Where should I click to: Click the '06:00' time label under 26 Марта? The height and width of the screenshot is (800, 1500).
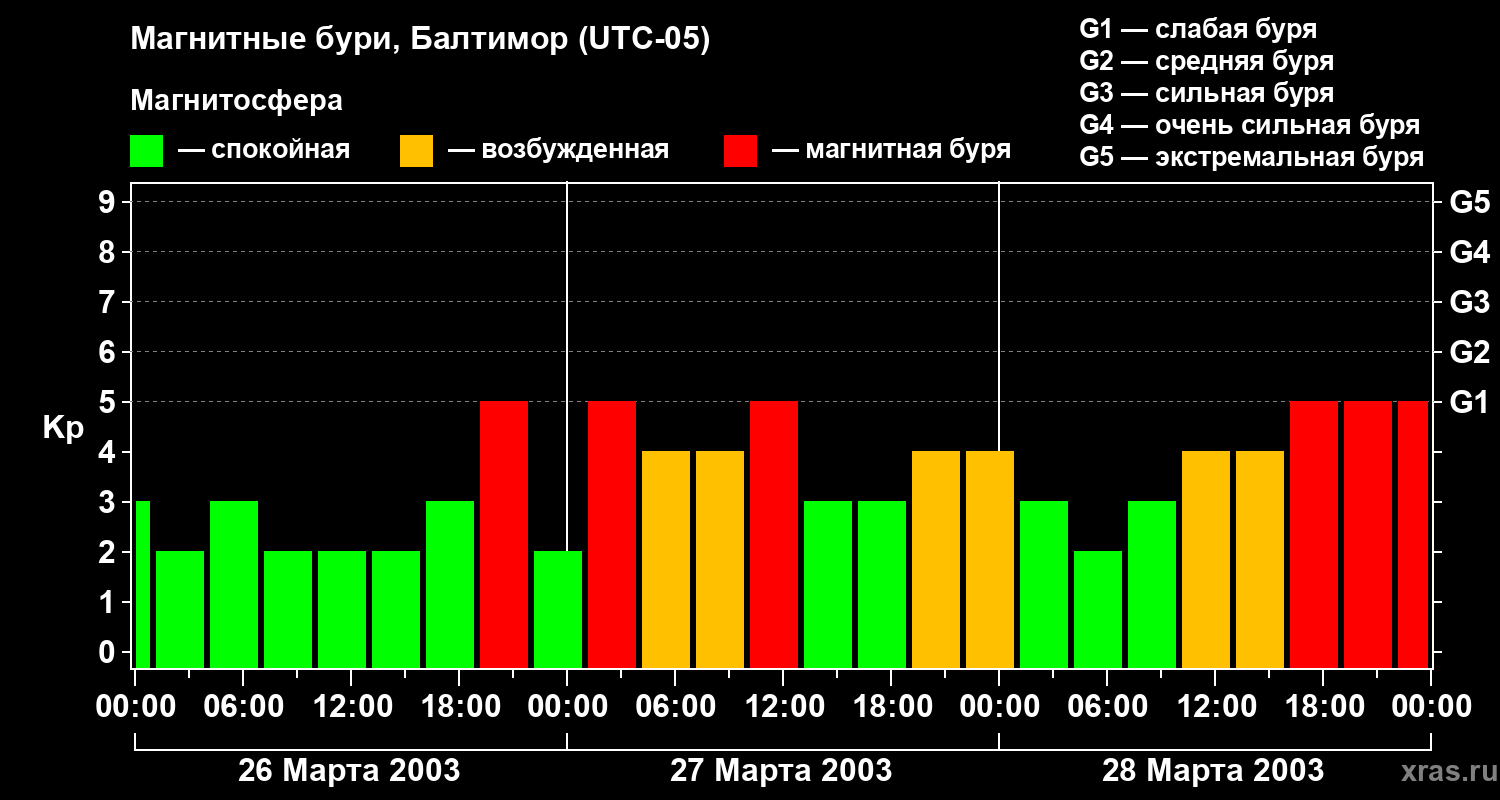coord(243,707)
